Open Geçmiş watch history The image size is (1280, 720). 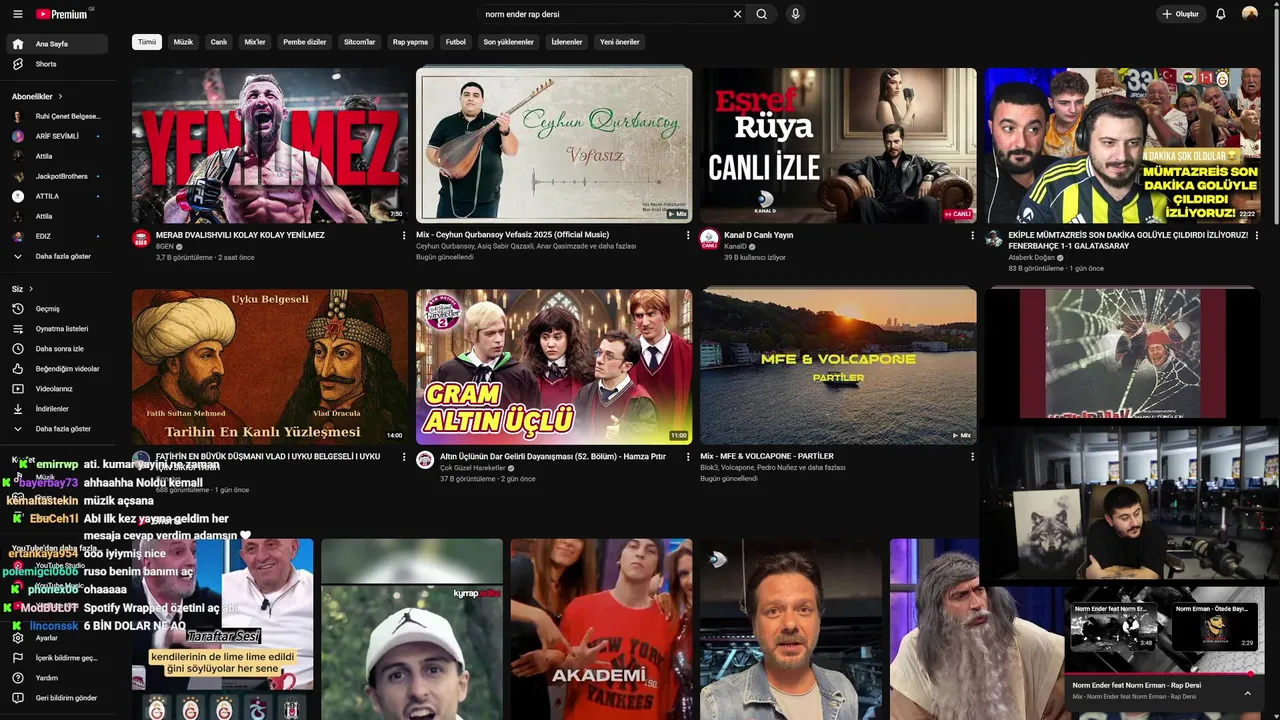56,309
